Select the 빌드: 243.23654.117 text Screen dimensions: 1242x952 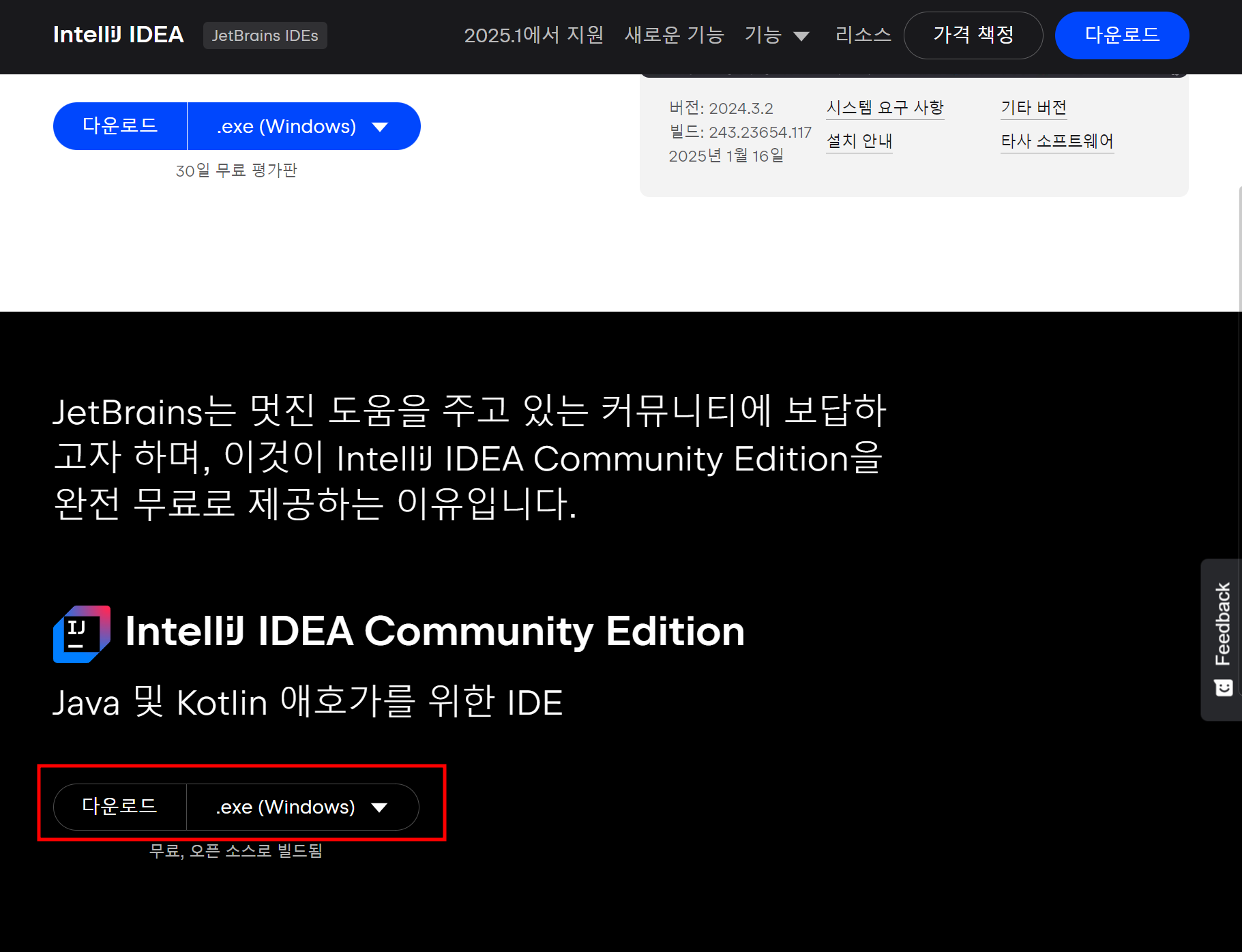coord(740,132)
